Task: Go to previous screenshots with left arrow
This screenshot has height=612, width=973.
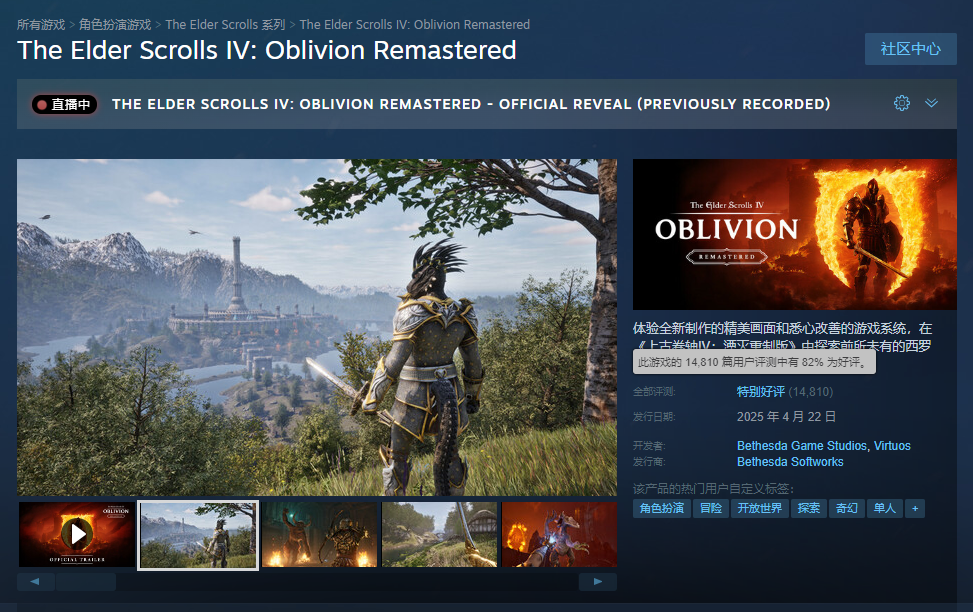Action: (x=35, y=582)
